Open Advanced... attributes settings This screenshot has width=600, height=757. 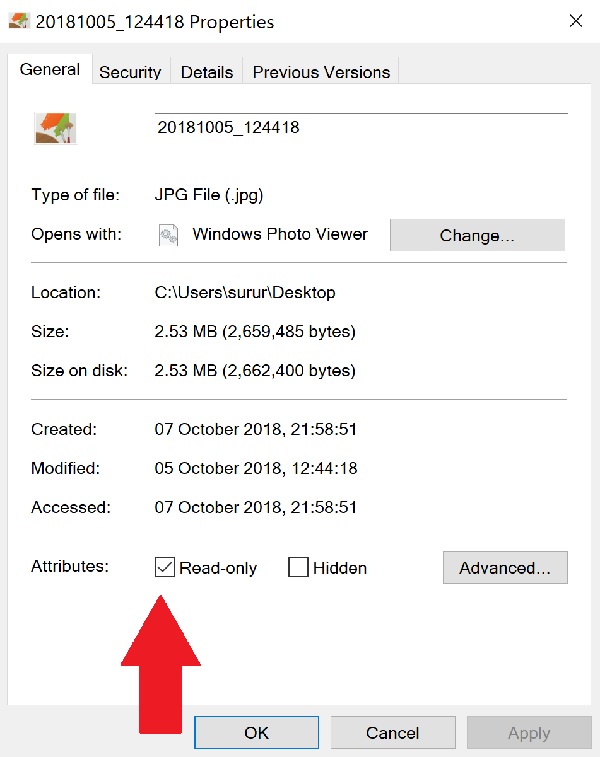505,568
